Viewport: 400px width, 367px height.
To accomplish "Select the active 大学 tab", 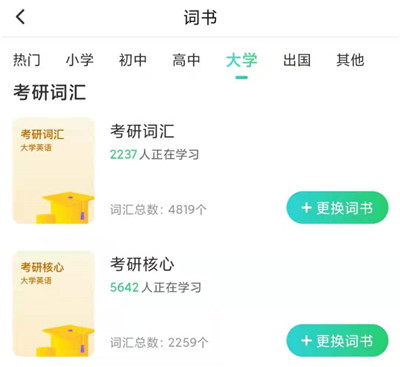I will point(241,60).
